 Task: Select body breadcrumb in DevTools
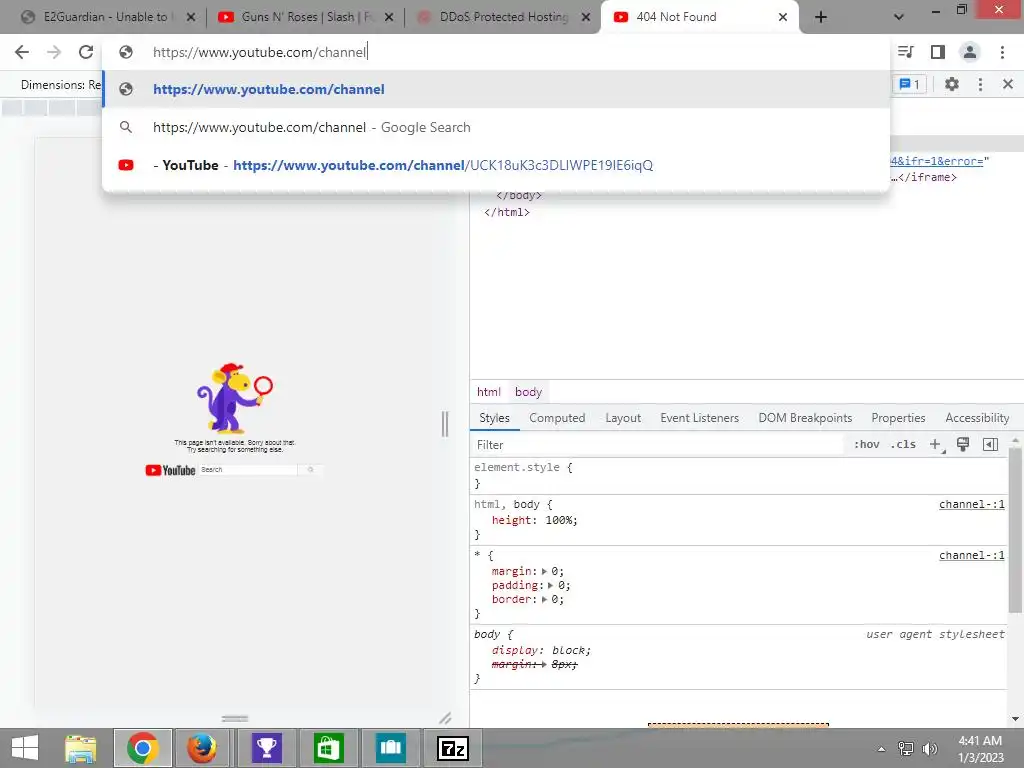528,392
